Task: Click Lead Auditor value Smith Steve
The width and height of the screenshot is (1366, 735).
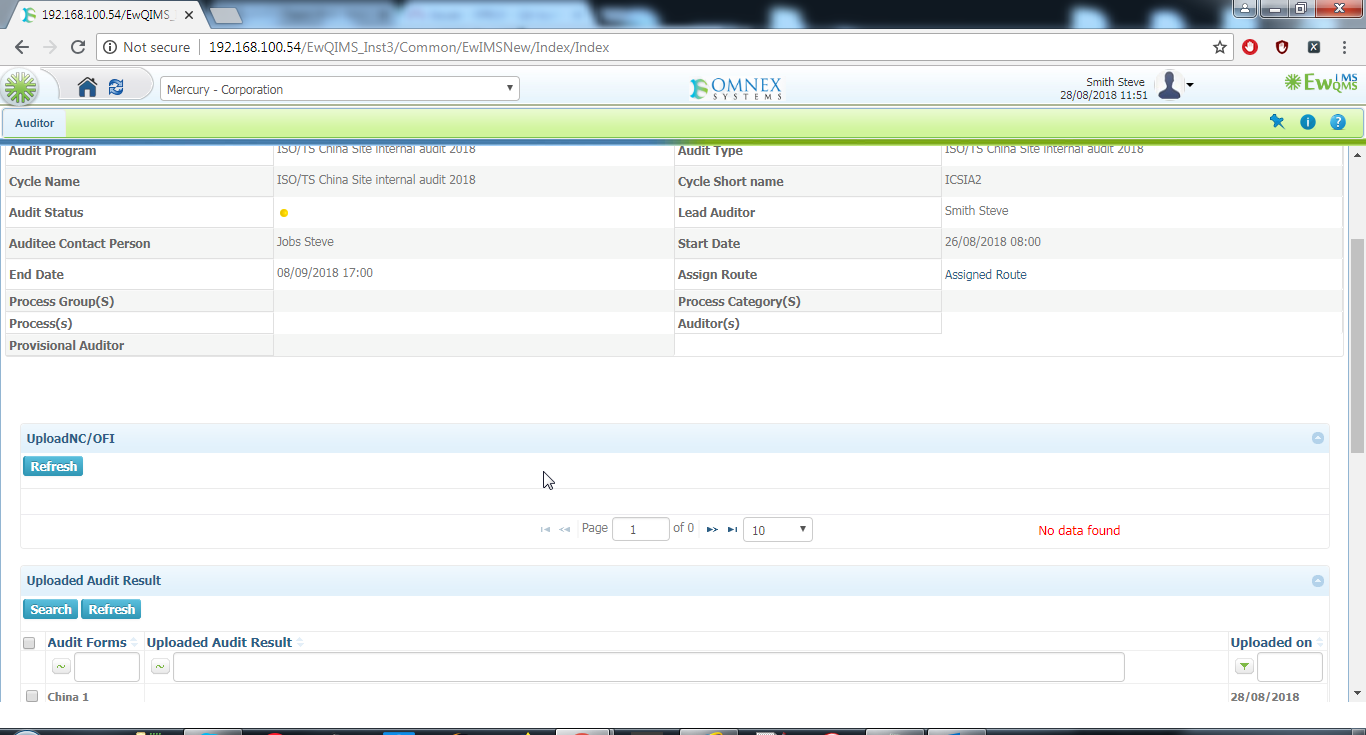Action: pyautogui.click(x=976, y=211)
